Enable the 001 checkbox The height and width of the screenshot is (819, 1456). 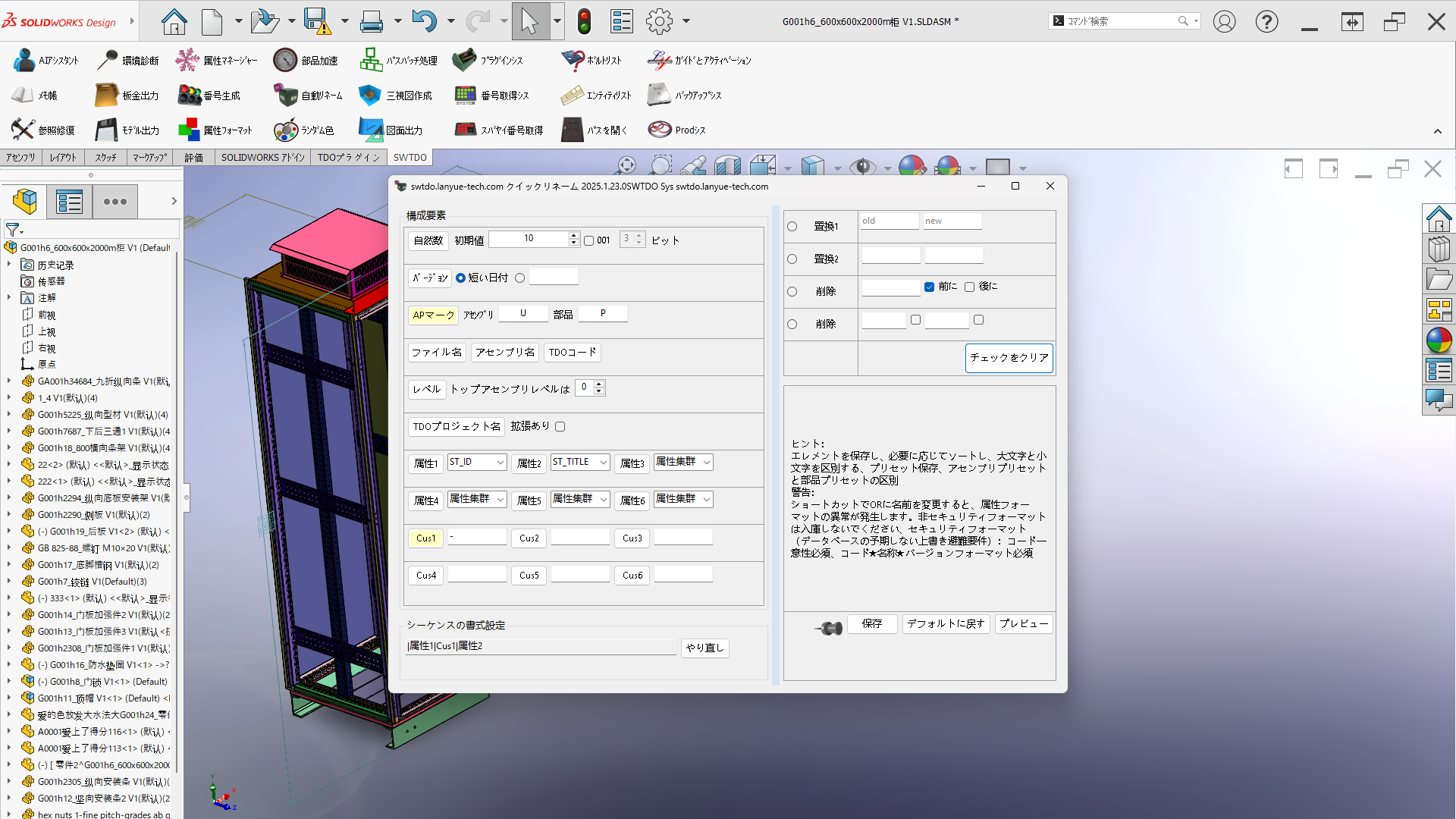[x=588, y=240]
